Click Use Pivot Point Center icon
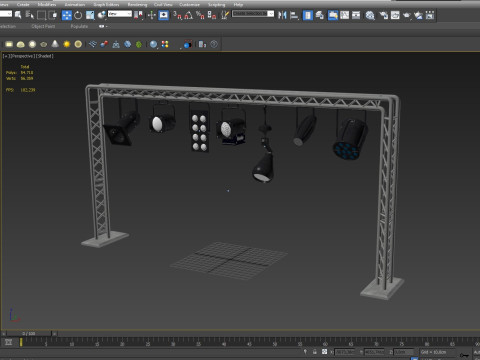Viewport: 480px width, 360px height. (139, 15)
